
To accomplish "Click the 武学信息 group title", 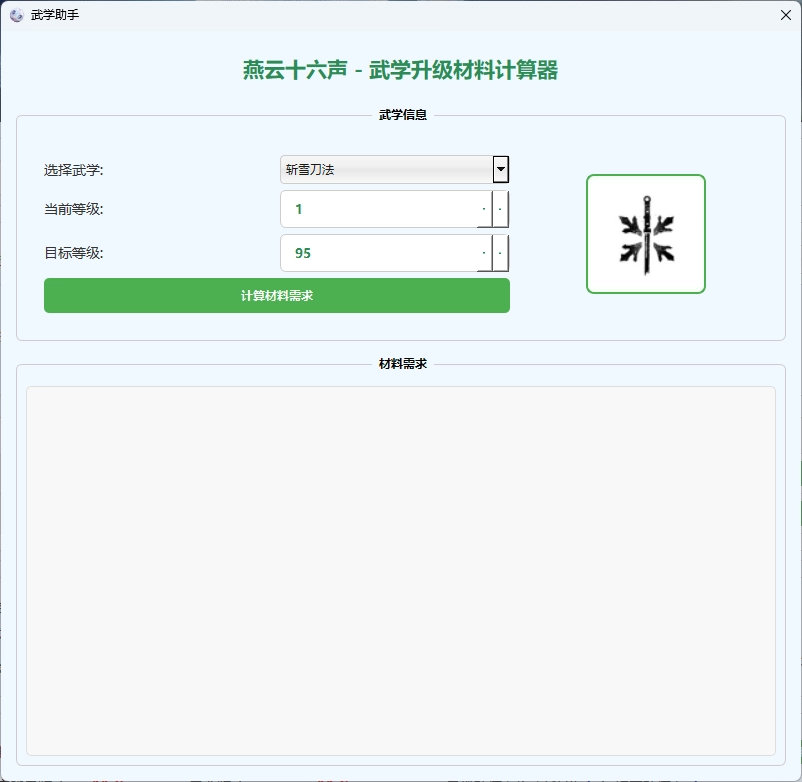I will tap(403, 115).
